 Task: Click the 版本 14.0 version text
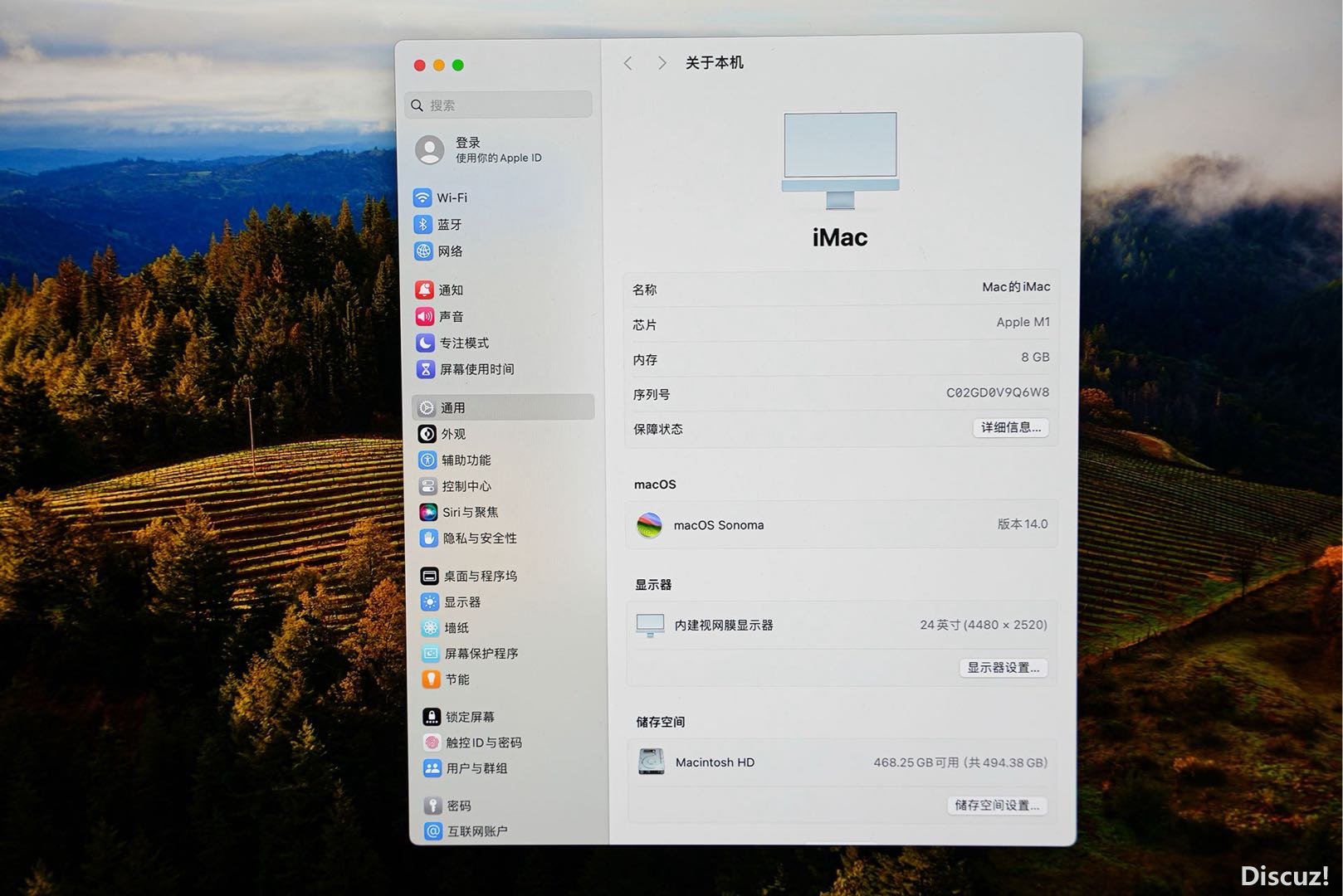click(1023, 524)
